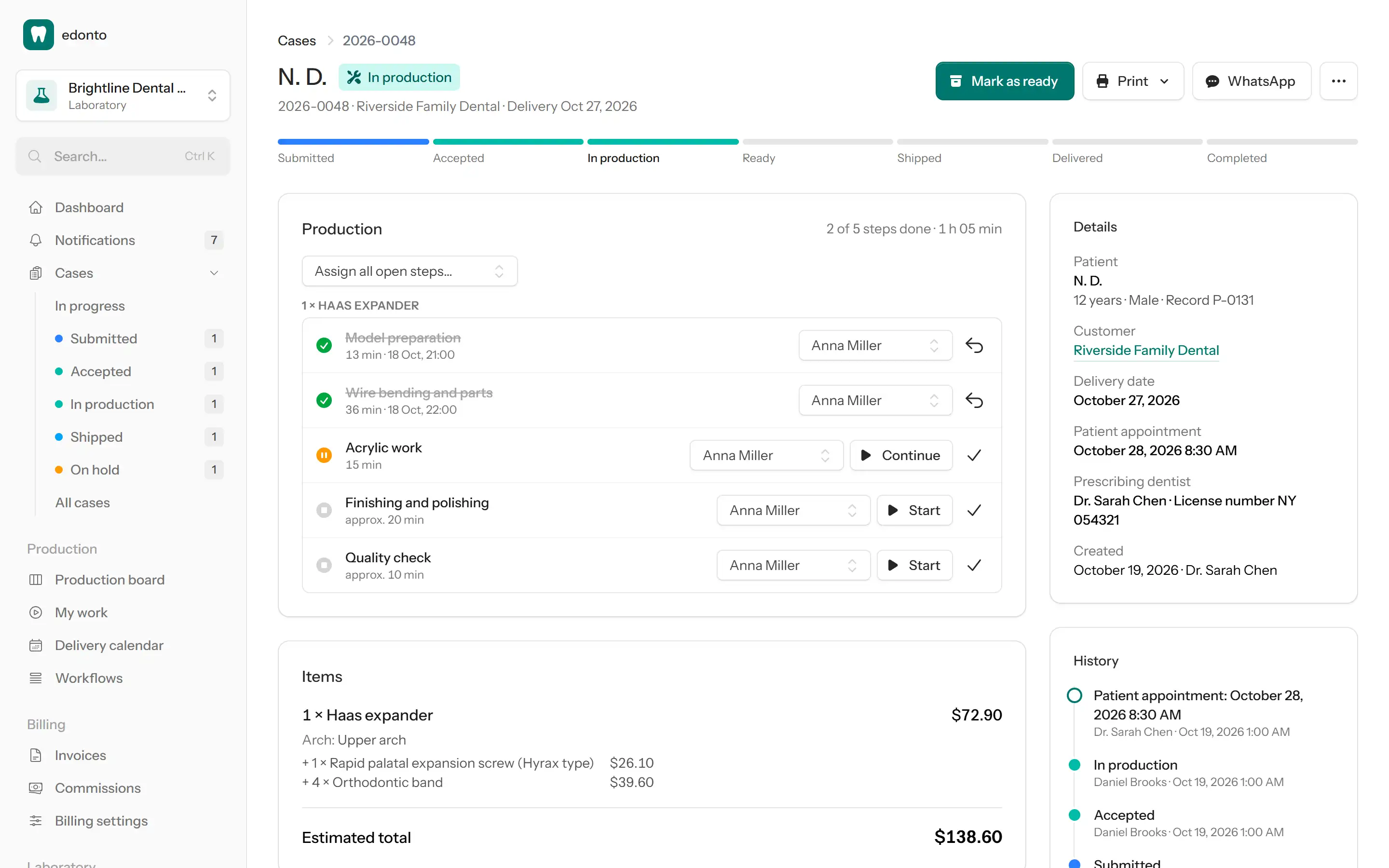The width and height of the screenshot is (1389, 868).
Task: Start Finishing and polishing step
Action: tap(914, 510)
